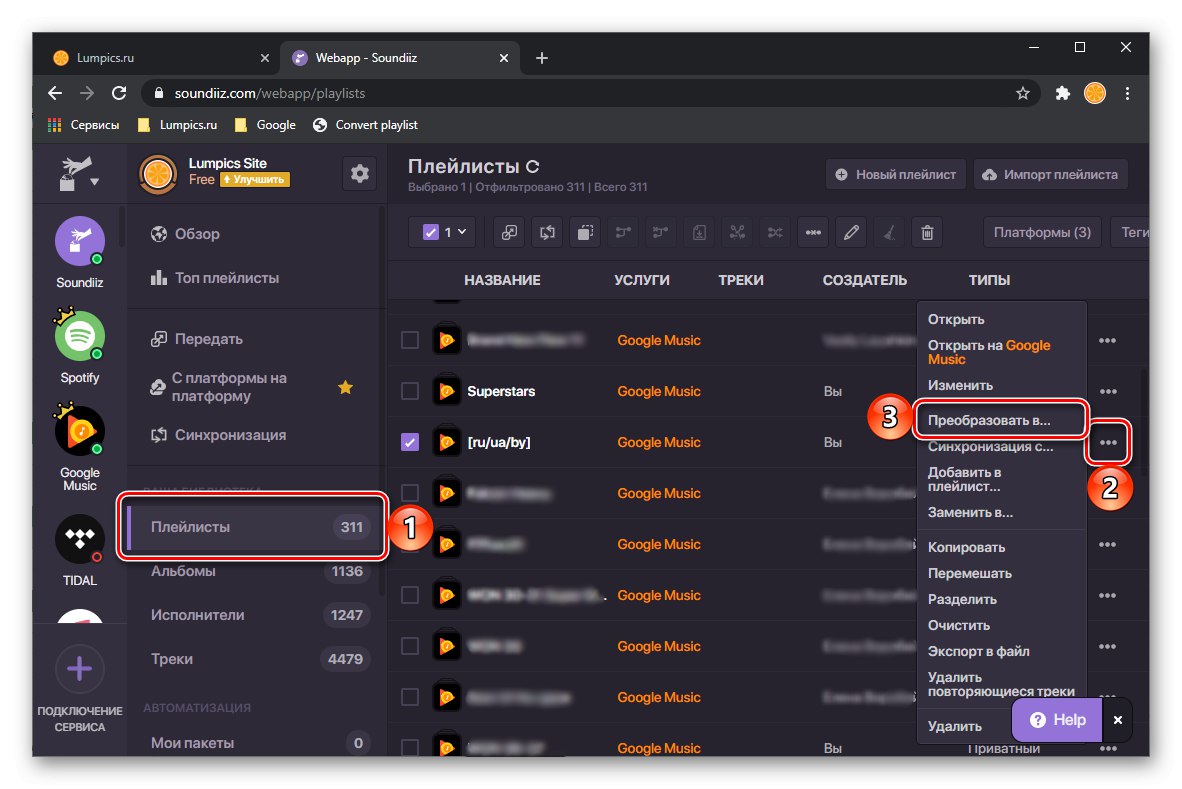This screenshot has height=789, width=1182.
Task: Tick checkbox of the playlist below [ru/ua/by]
Action: coord(409,493)
